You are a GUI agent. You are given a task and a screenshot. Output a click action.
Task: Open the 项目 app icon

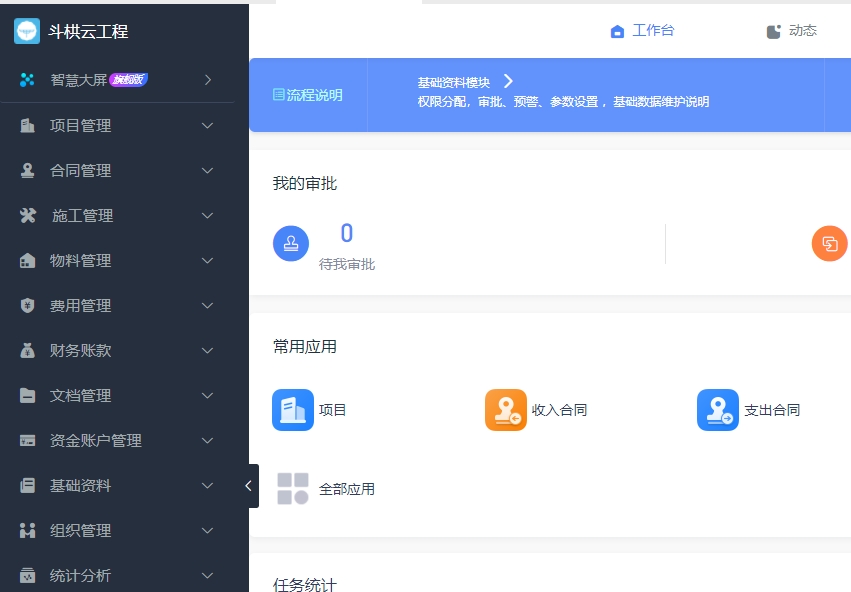[292, 410]
